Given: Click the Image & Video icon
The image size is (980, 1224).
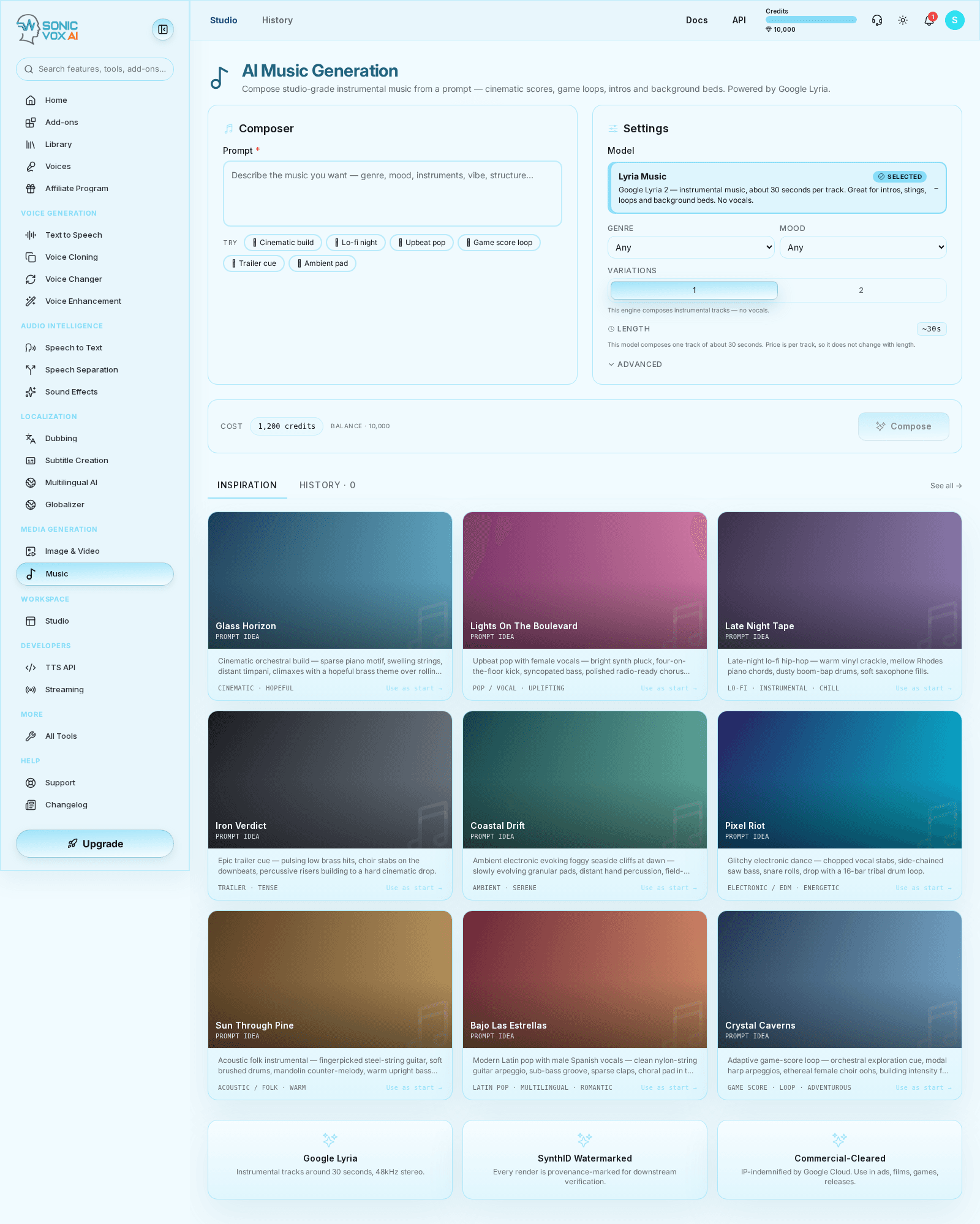Looking at the screenshot, I should point(31,551).
